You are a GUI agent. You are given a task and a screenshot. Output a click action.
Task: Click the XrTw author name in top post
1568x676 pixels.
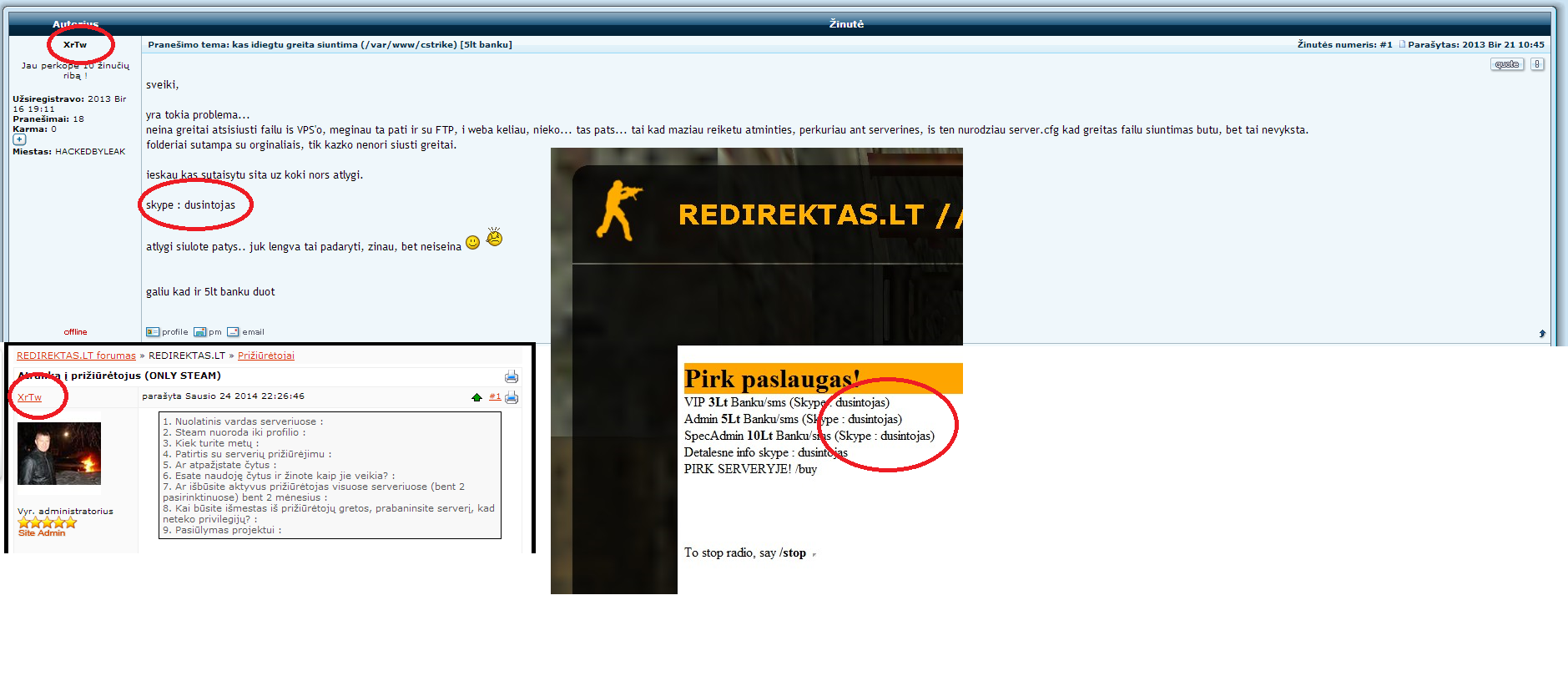pos(75,45)
